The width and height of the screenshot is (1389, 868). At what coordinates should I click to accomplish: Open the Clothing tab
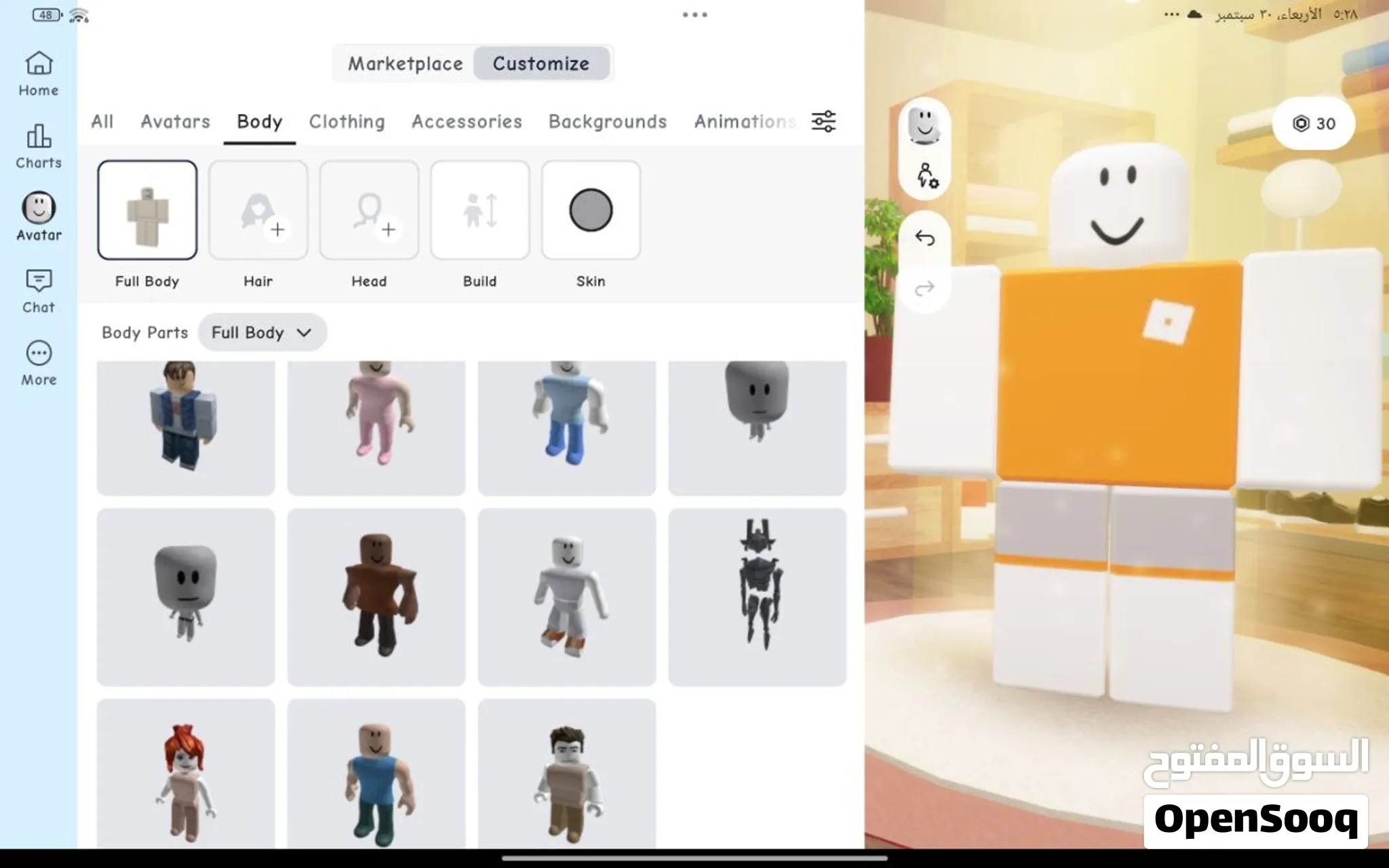(x=347, y=121)
